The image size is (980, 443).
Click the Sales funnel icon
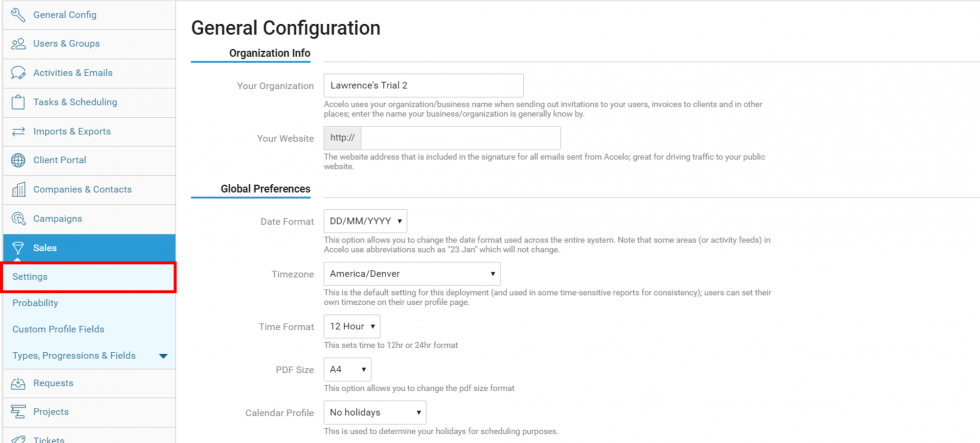(x=18, y=248)
